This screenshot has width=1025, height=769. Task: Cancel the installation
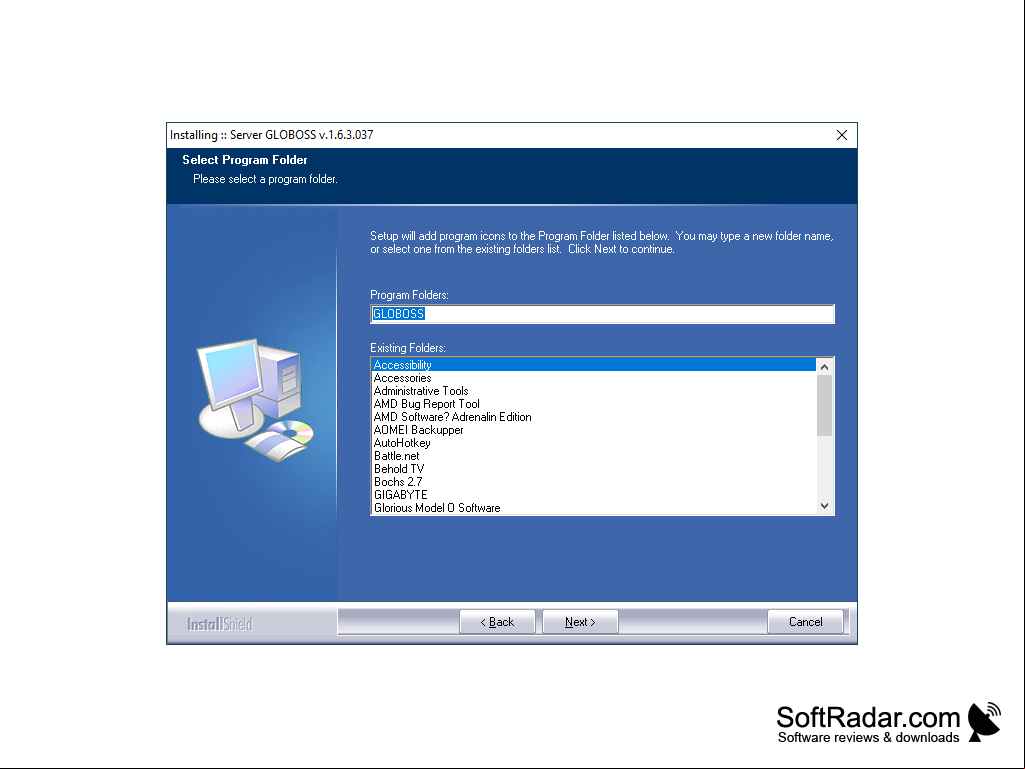click(x=805, y=622)
